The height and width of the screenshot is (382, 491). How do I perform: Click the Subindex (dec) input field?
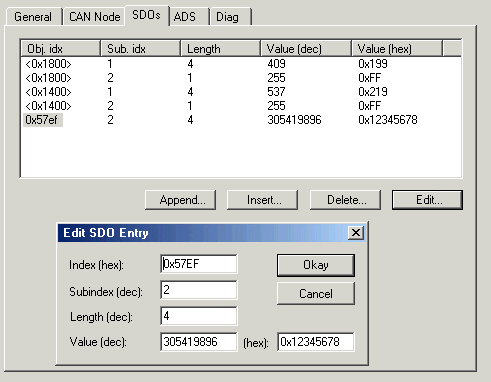coord(199,290)
